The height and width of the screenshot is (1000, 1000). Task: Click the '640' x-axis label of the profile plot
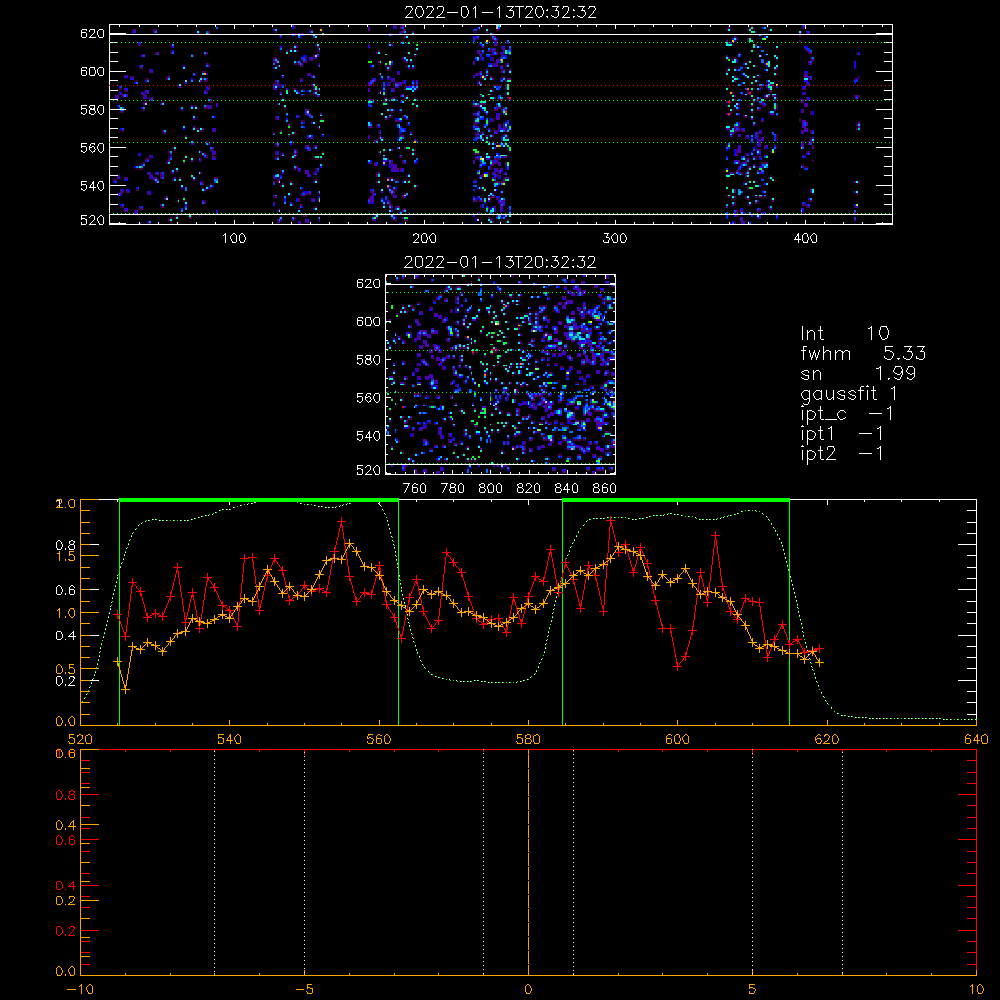coord(976,739)
